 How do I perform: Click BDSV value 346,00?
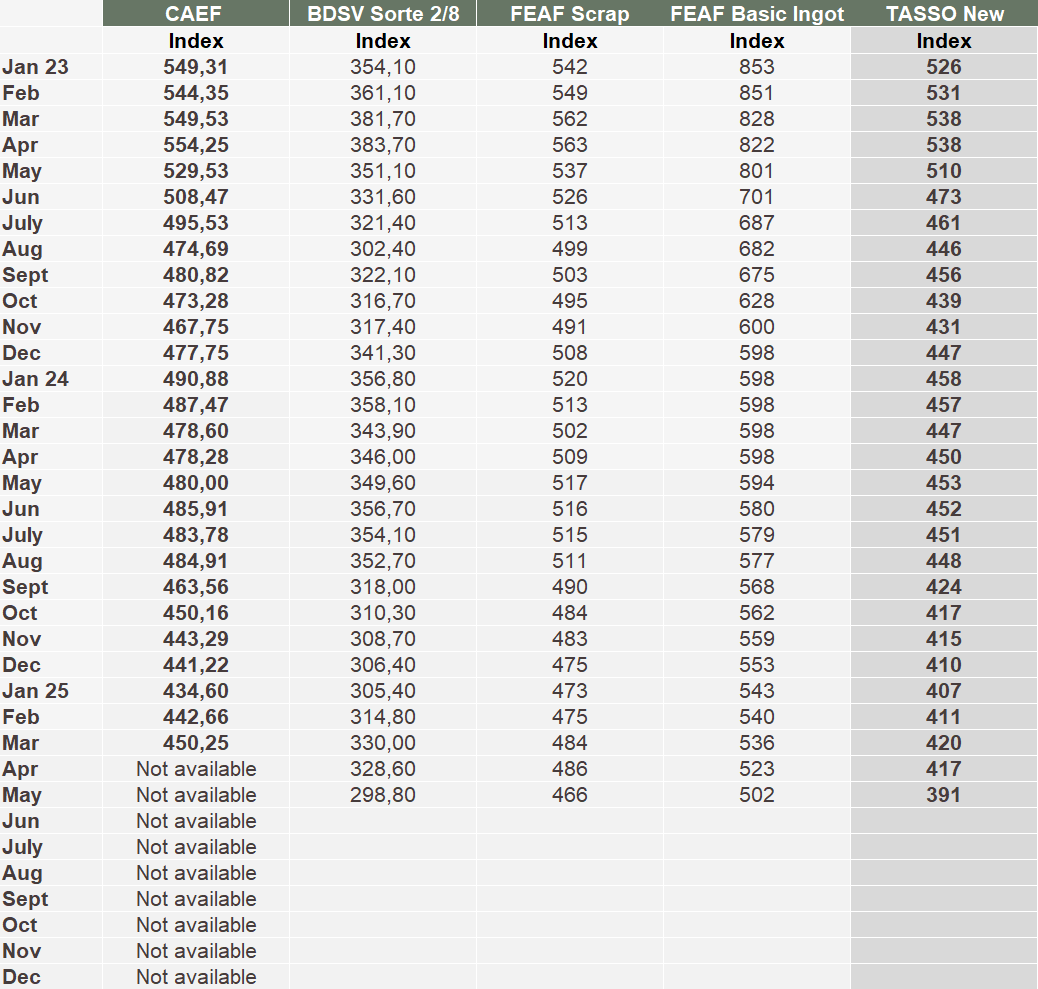(383, 457)
